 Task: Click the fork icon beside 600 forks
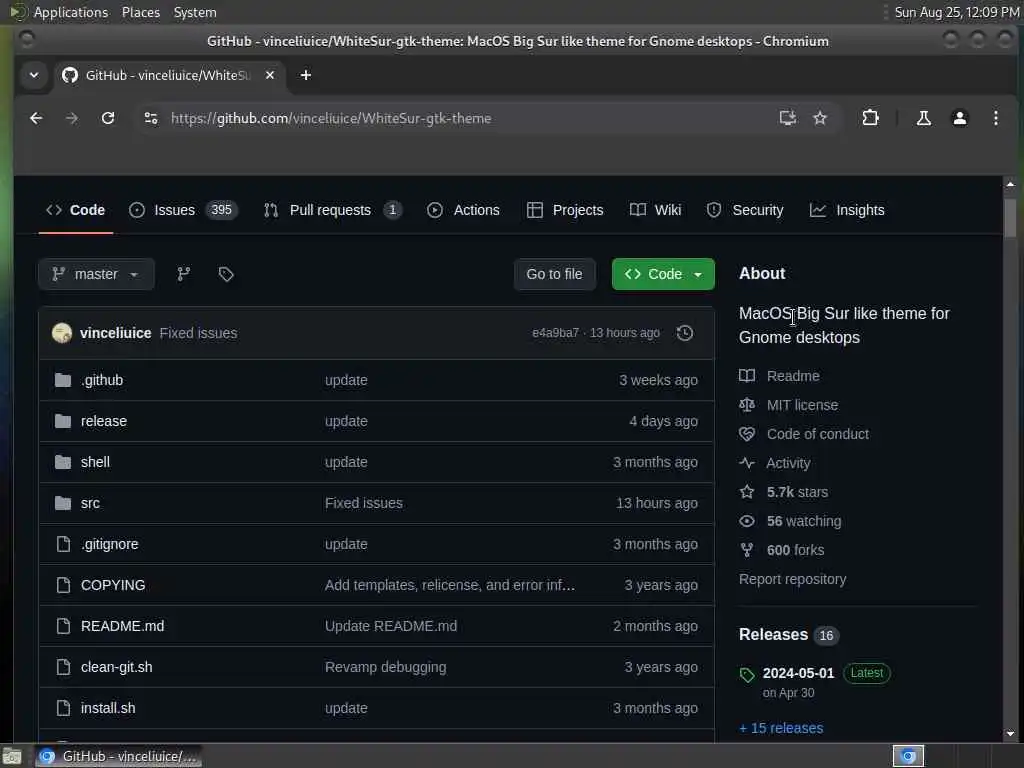click(746, 550)
